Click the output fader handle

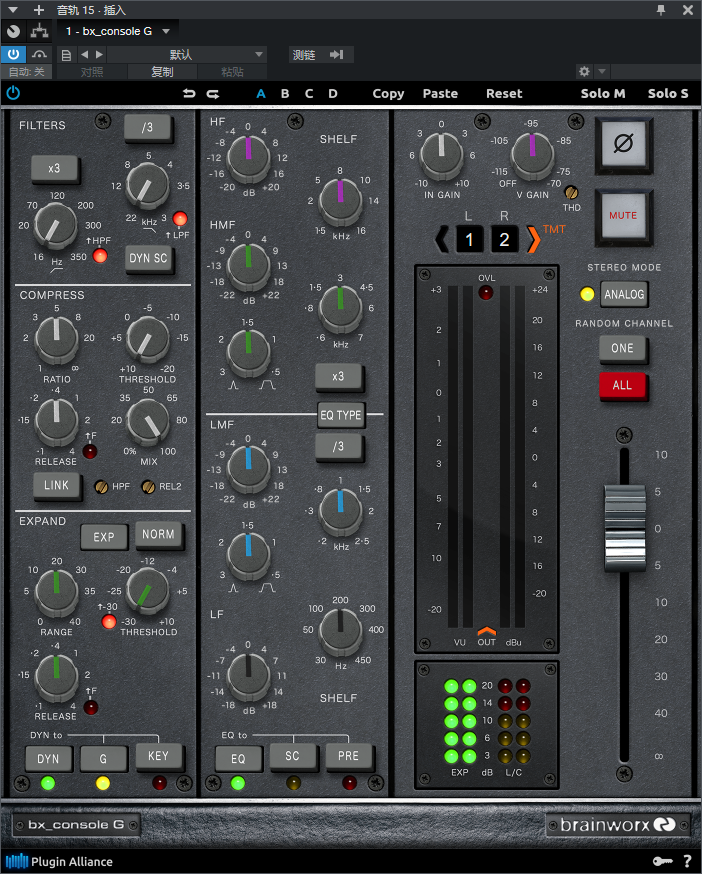coord(625,528)
